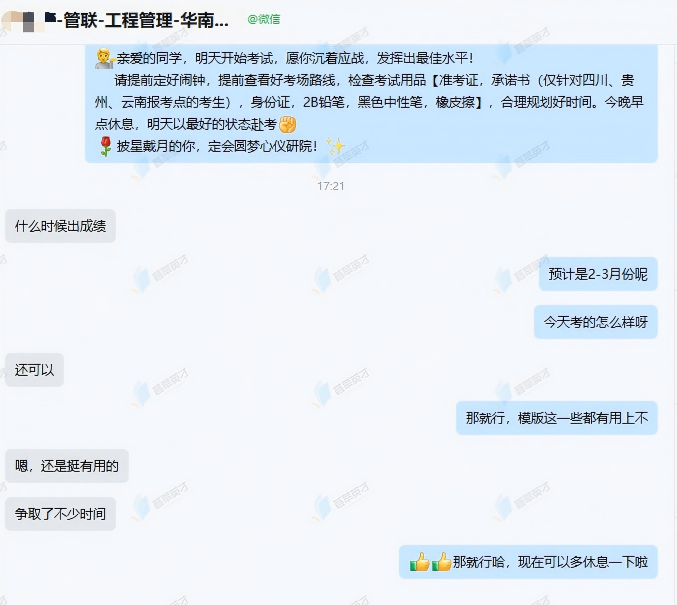Click the sparkles emoji after 研院
Image resolution: width=677 pixels, height=605 pixels.
[x=335, y=146]
